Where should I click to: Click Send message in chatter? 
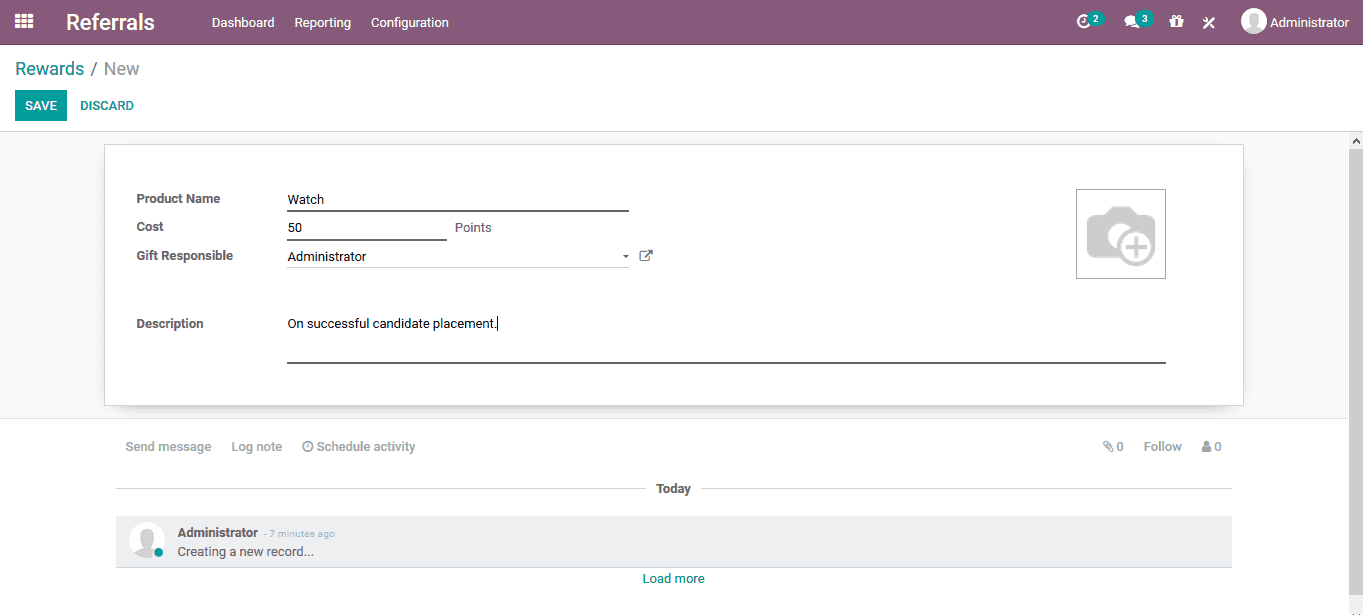coord(168,447)
